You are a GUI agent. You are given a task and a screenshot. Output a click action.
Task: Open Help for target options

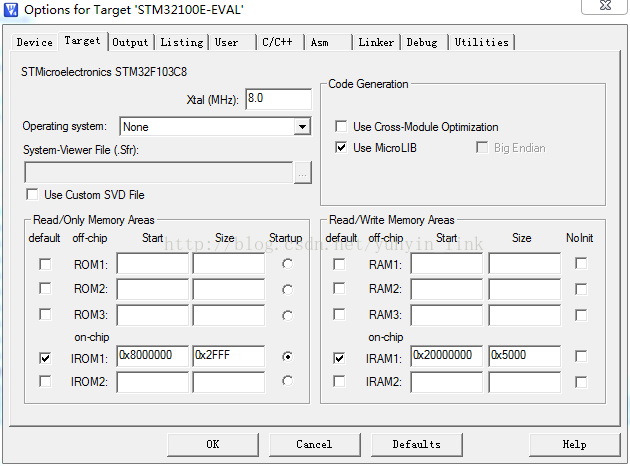pos(575,444)
